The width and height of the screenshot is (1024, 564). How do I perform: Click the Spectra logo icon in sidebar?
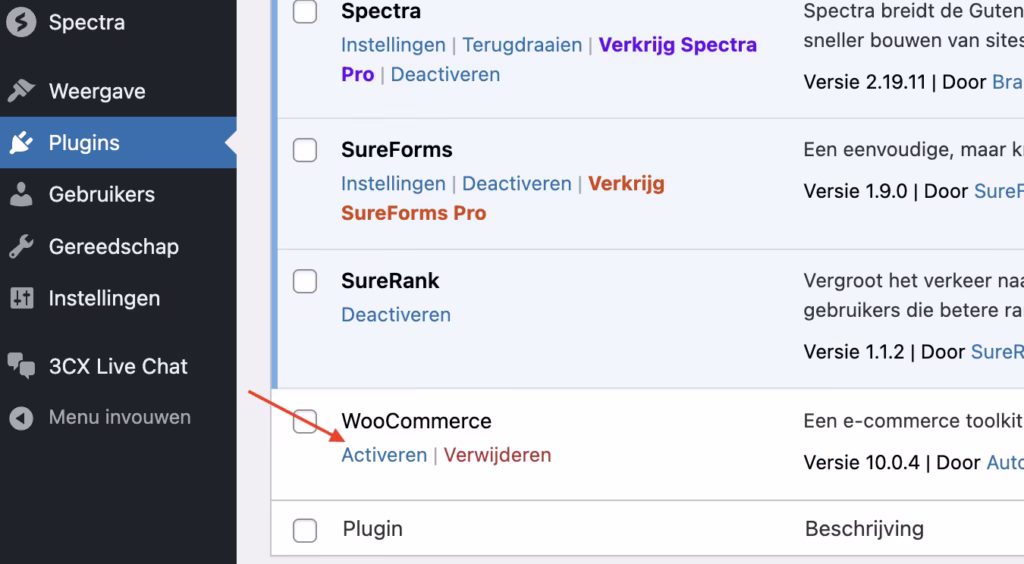pyautogui.click(x=21, y=22)
